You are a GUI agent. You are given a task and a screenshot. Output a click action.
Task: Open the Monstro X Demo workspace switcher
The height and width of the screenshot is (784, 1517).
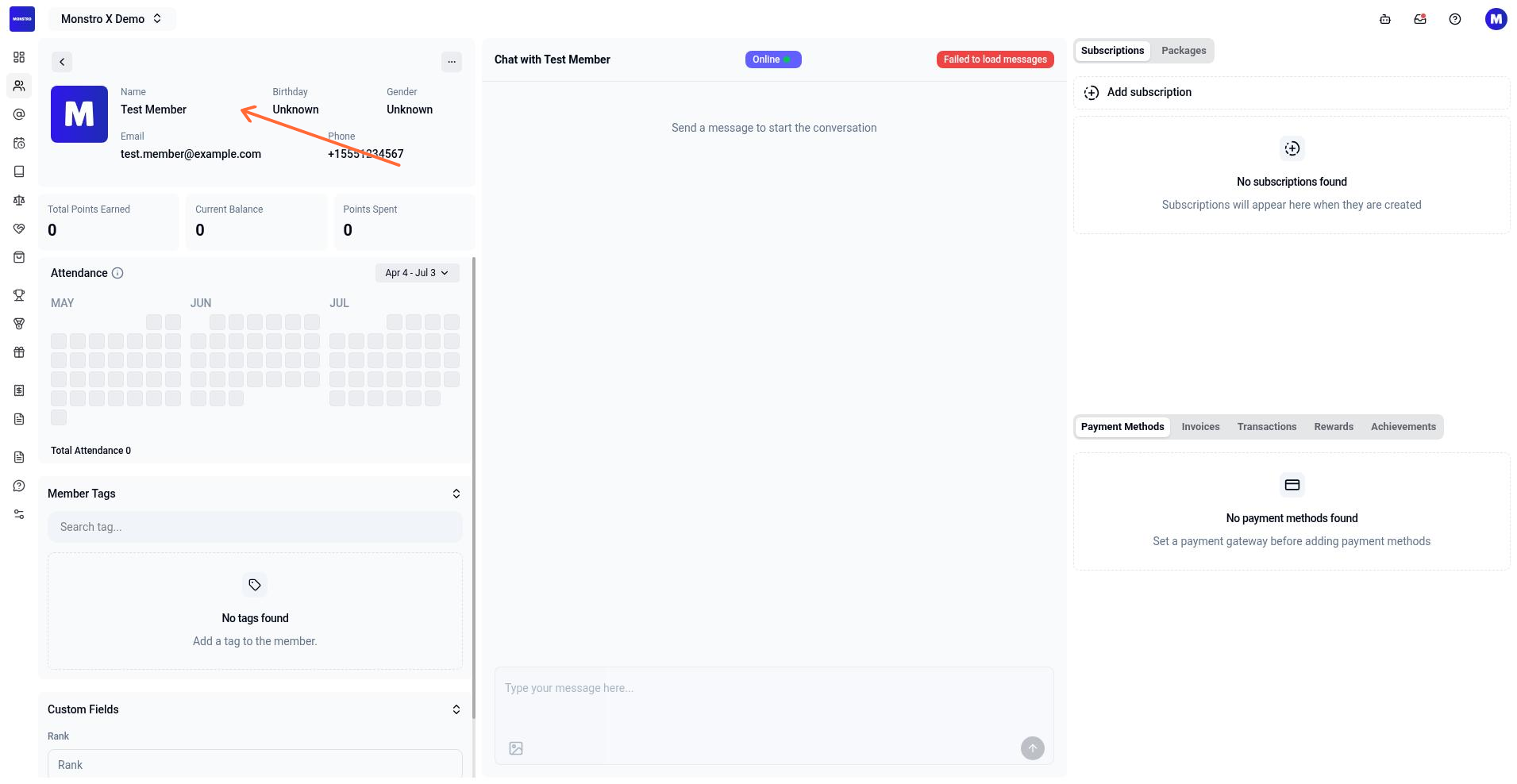(112, 19)
